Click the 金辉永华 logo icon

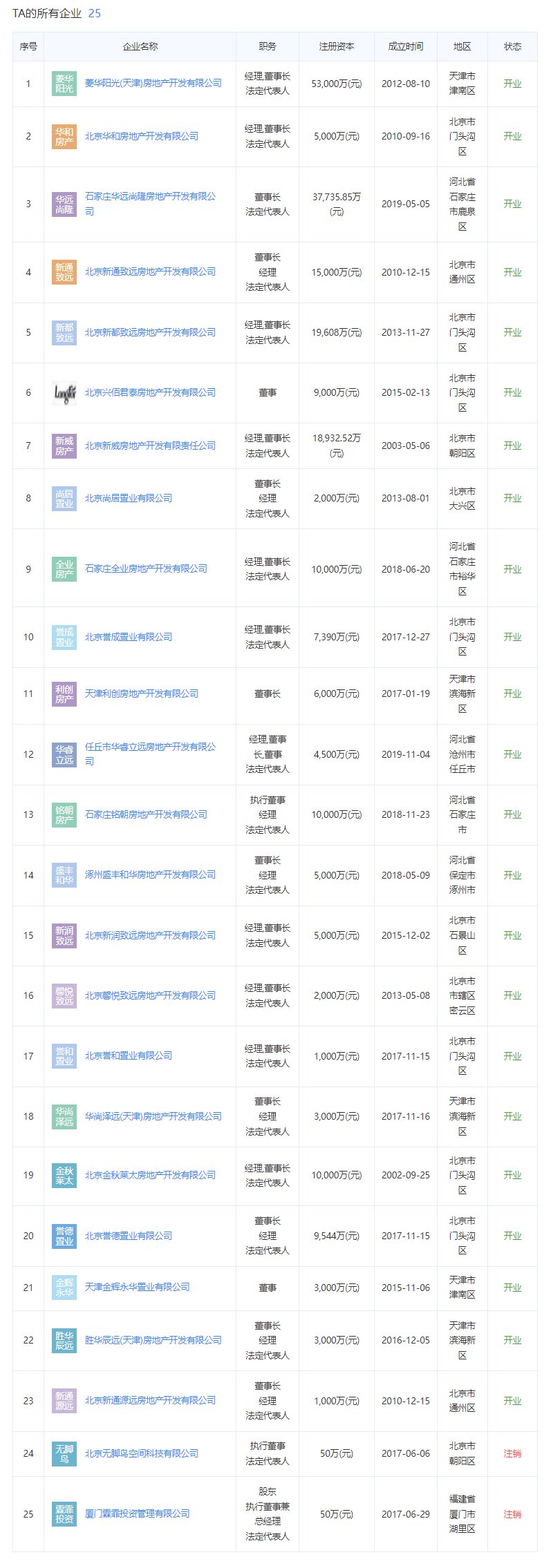(64, 1288)
